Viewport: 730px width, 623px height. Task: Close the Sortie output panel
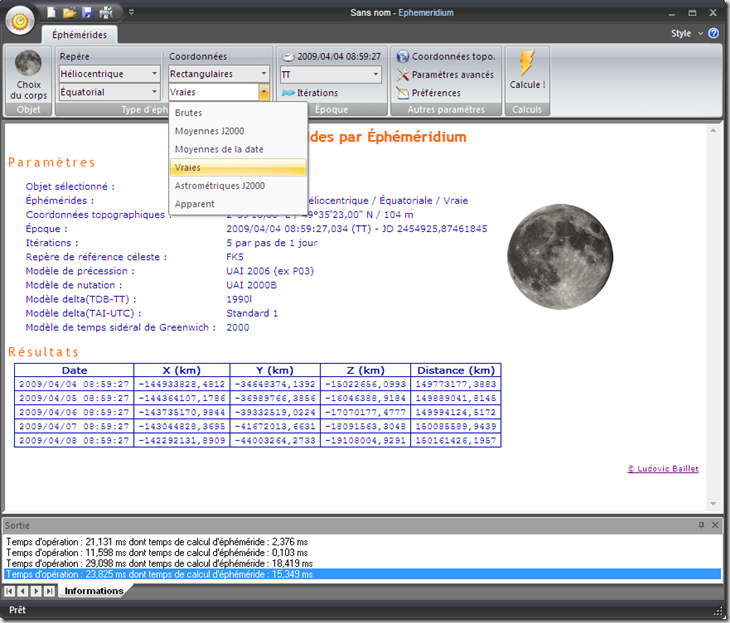[x=715, y=525]
